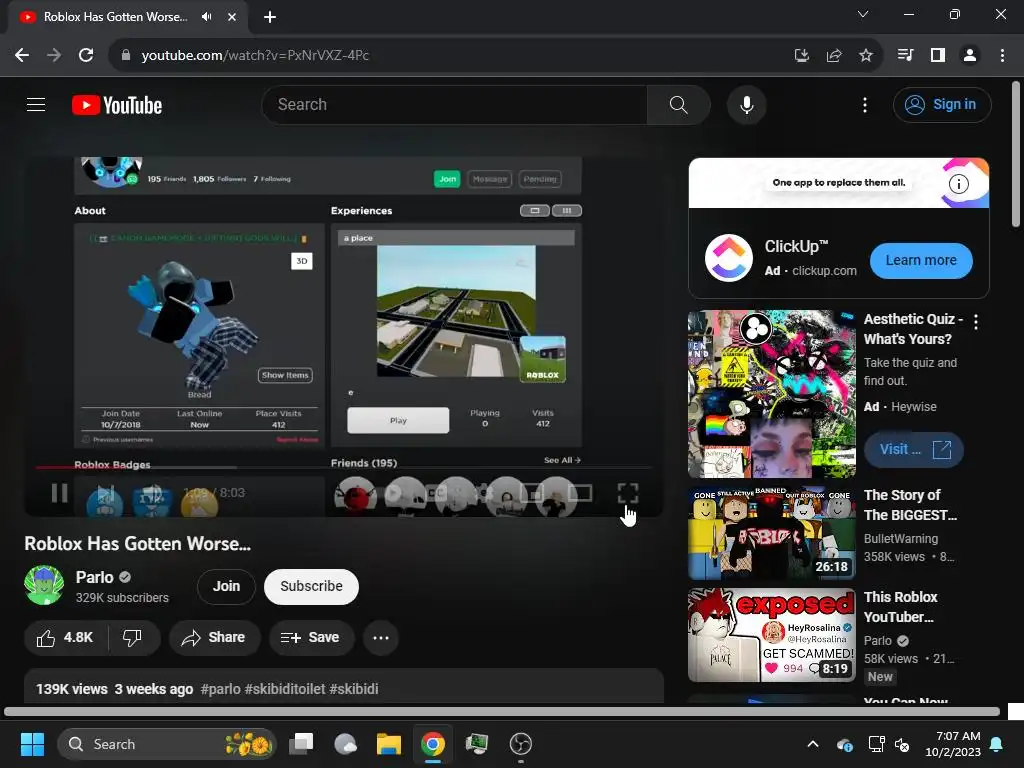Open the #parlo hashtag link

tap(220, 689)
